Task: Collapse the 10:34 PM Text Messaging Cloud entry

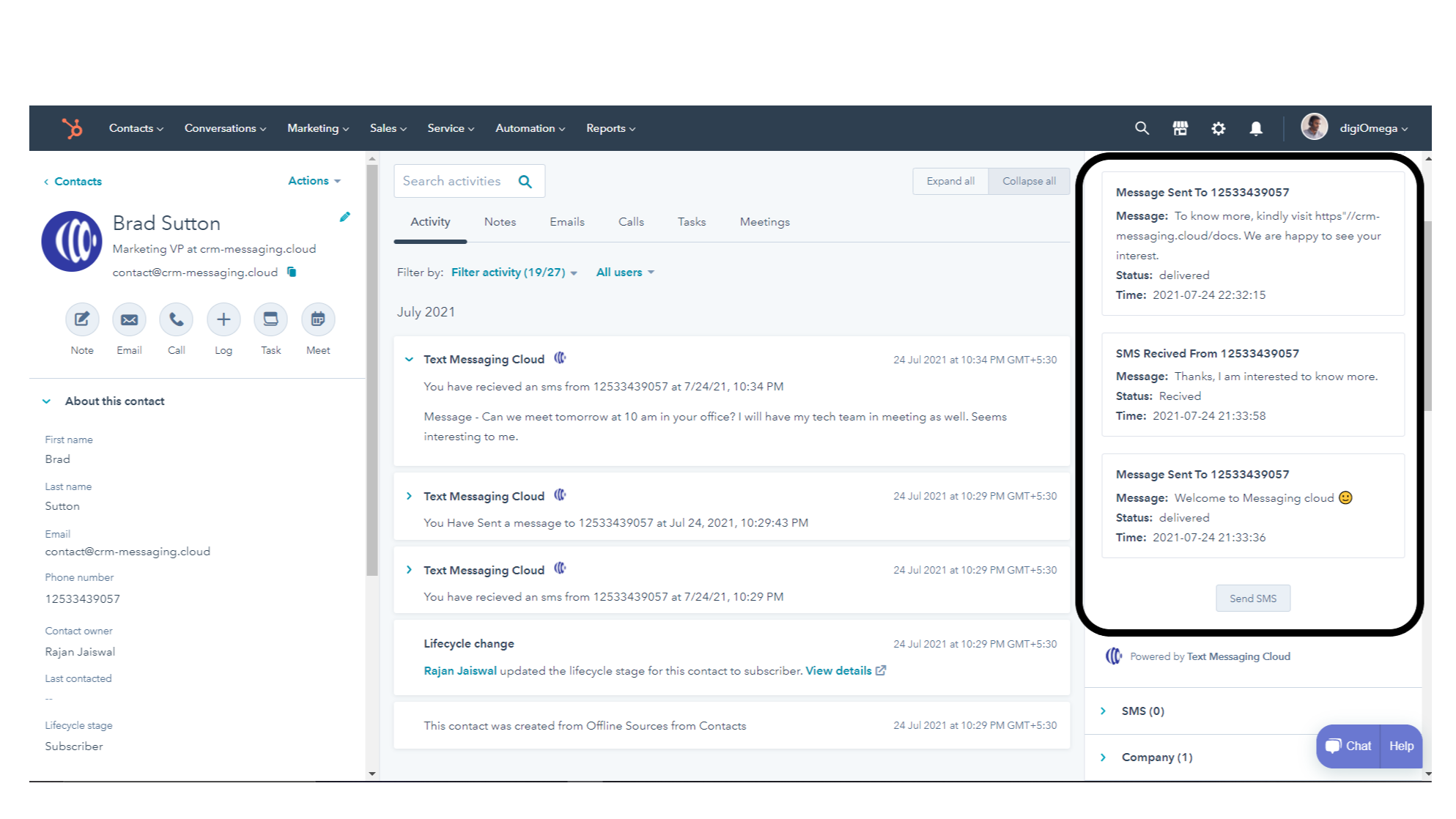Action: pyautogui.click(x=409, y=359)
